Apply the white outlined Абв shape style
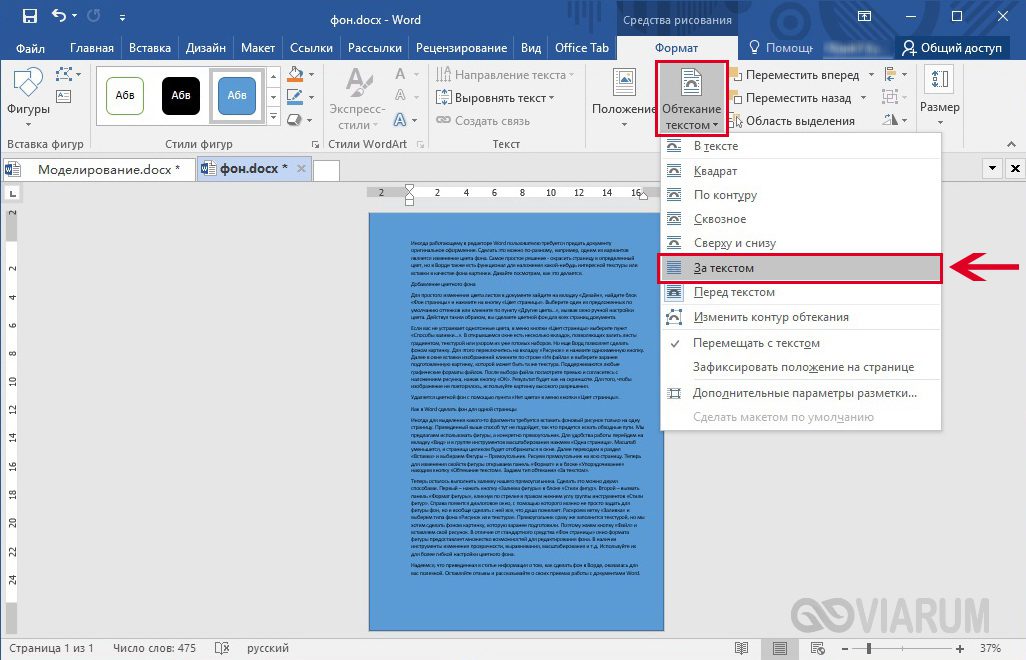Viewport: 1026px width, 660px height. point(125,96)
